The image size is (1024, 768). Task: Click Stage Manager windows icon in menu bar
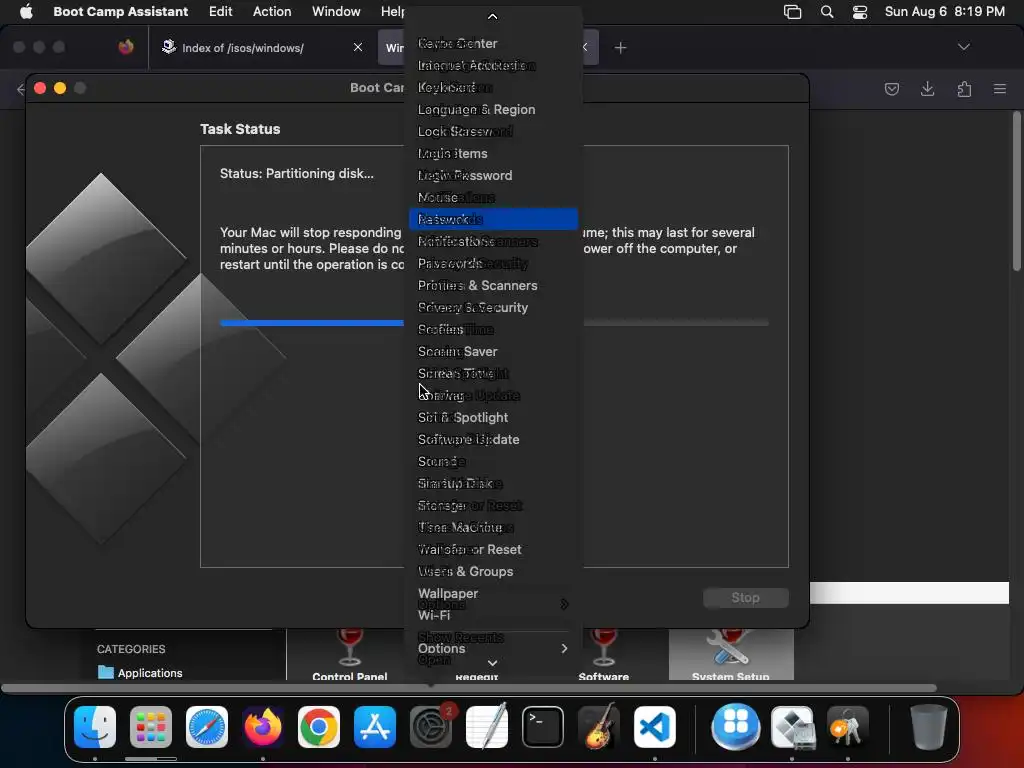pos(792,12)
